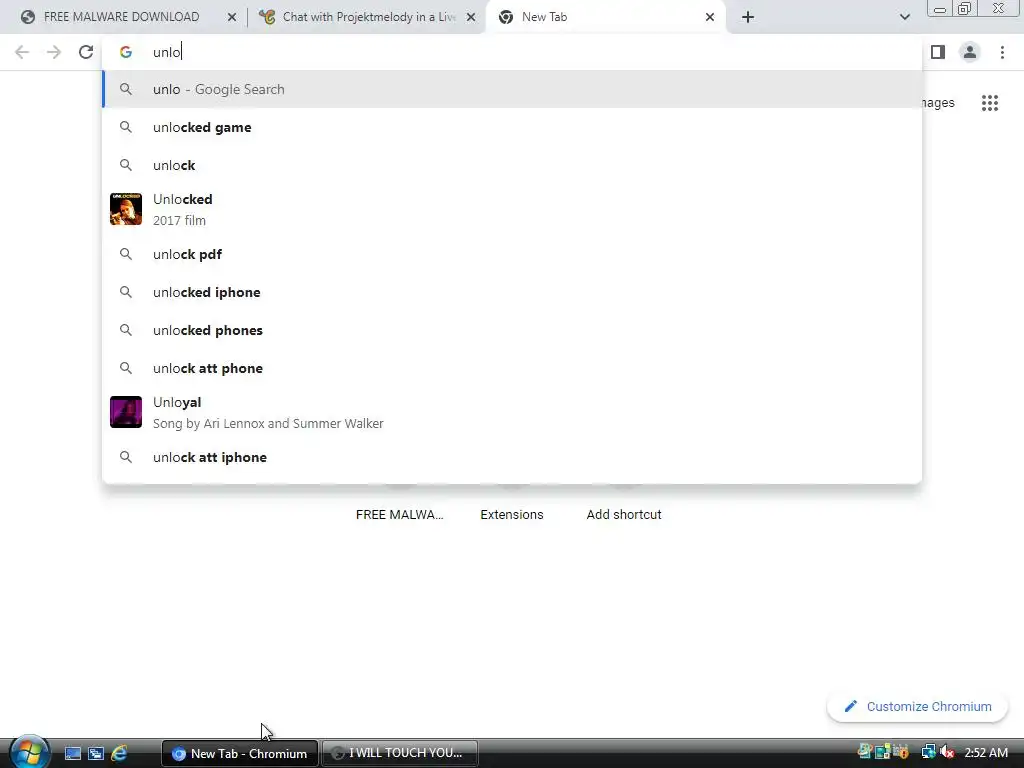
Task: Choose 'unlocked game' suggestion
Action: click(512, 127)
